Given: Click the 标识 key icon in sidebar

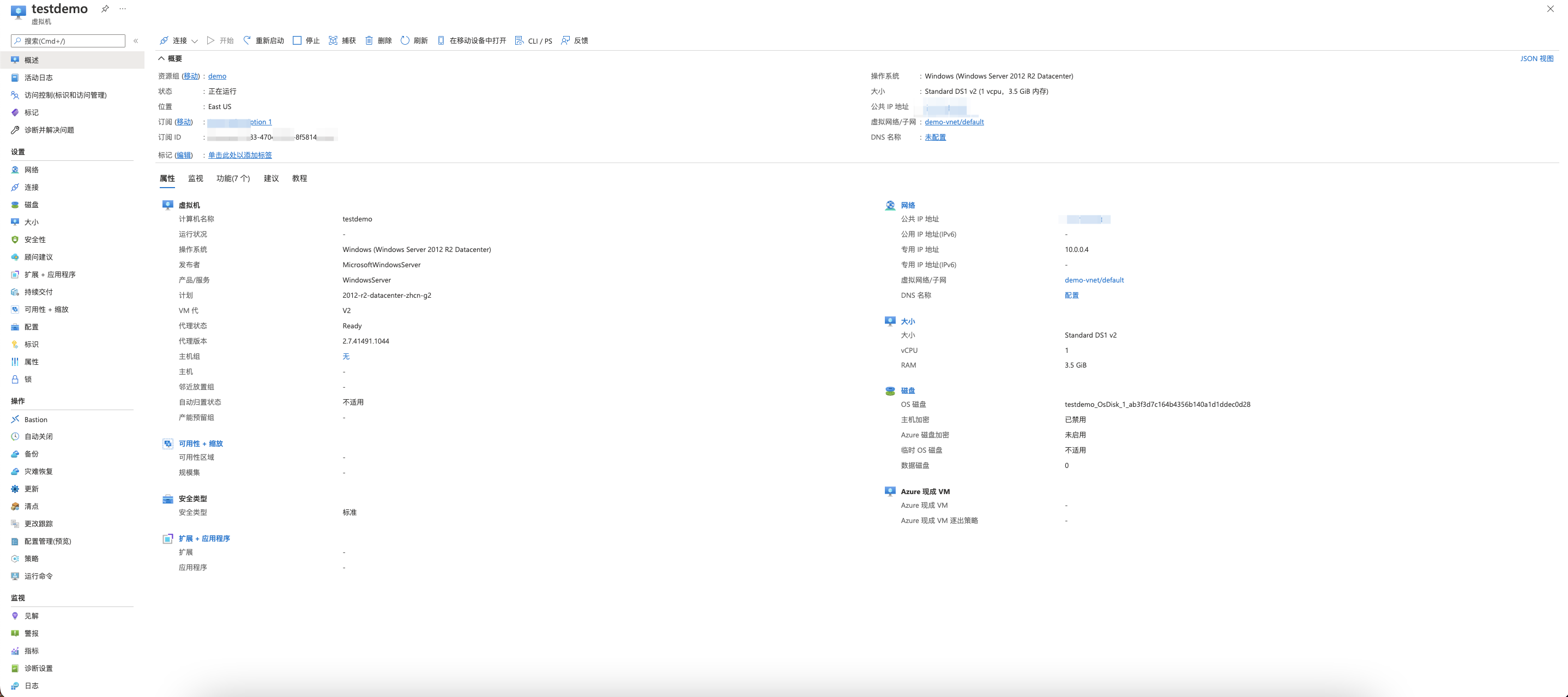Looking at the screenshot, I should (x=15, y=345).
